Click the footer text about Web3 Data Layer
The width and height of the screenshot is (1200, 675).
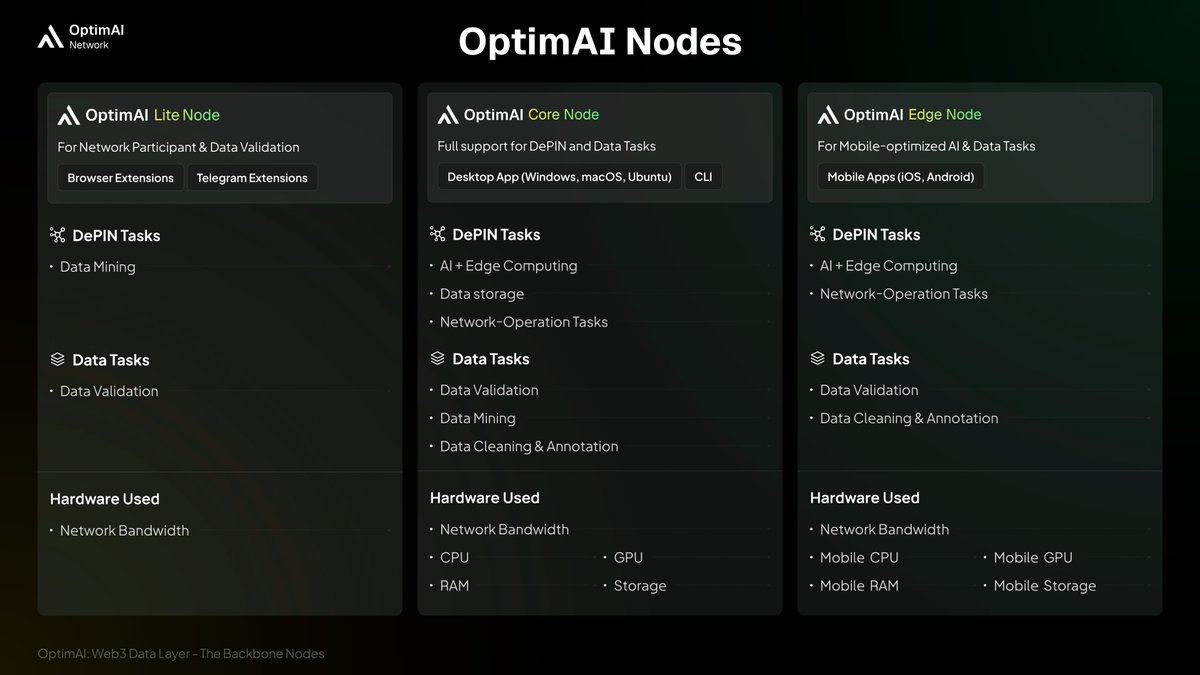pyautogui.click(x=181, y=653)
